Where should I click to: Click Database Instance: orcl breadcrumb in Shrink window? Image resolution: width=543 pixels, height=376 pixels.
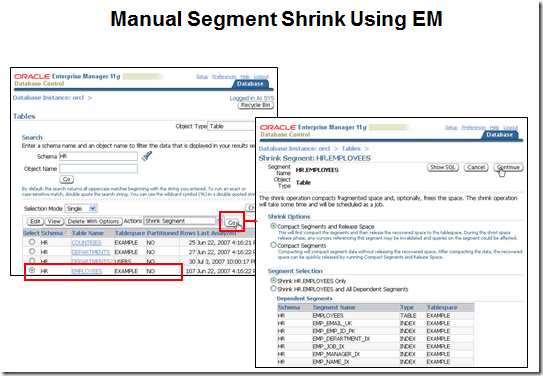[x=294, y=149]
